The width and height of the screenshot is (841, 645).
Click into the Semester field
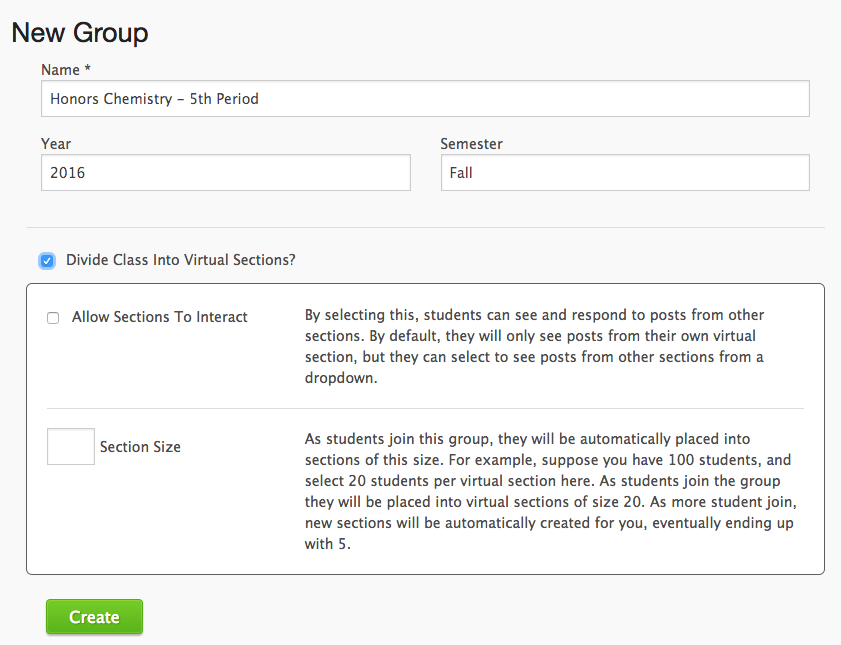624,172
